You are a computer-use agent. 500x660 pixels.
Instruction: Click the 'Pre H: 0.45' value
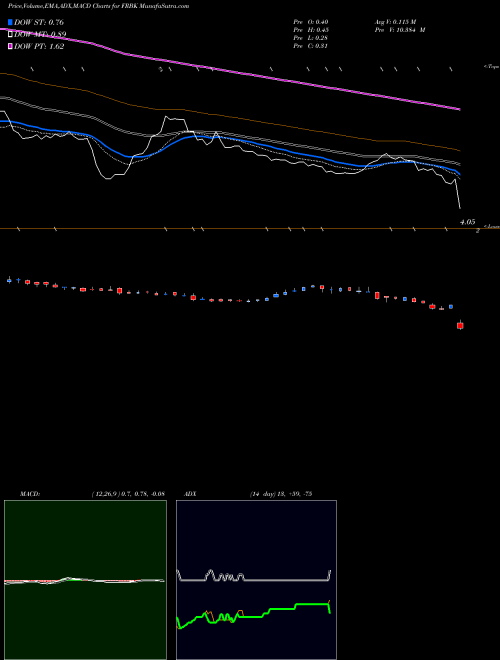pyautogui.click(x=311, y=30)
